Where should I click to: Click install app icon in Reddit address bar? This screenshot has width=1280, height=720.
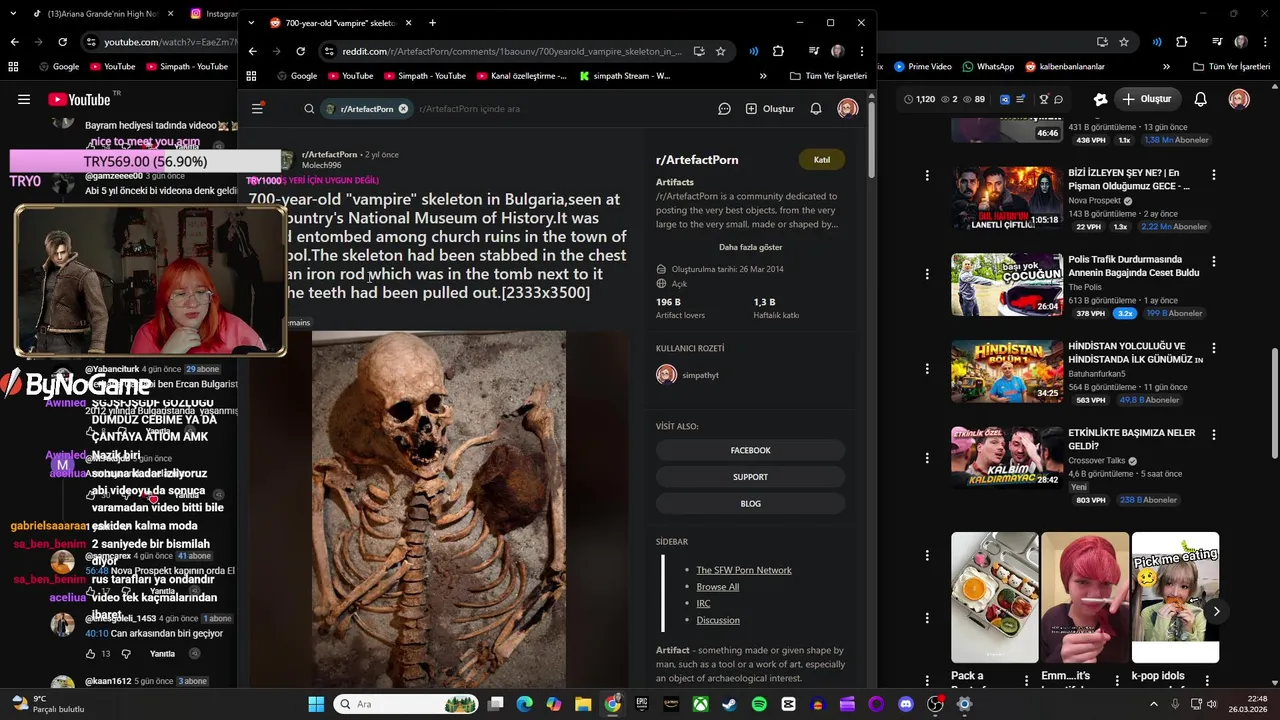699,51
